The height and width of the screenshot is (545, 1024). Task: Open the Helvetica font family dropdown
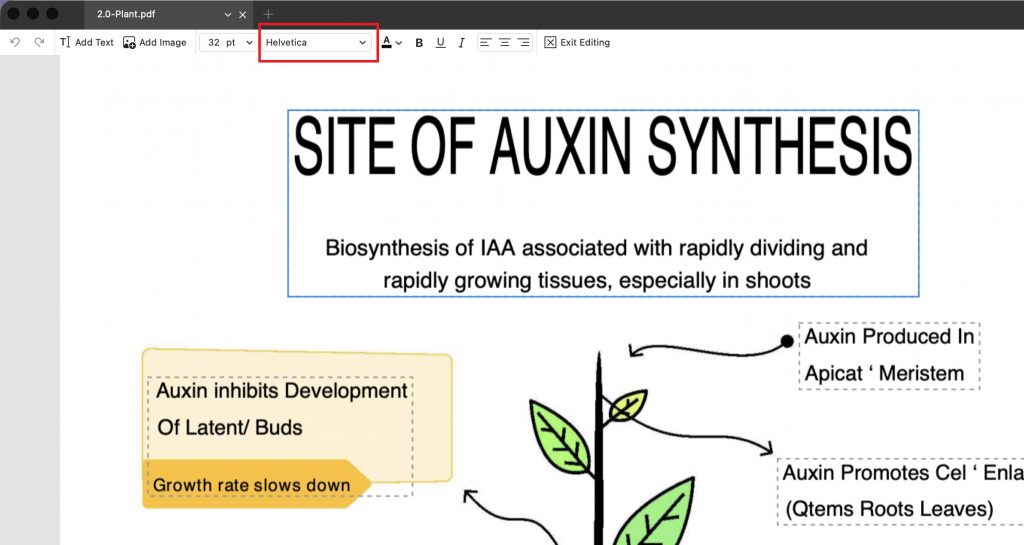pos(316,42)
